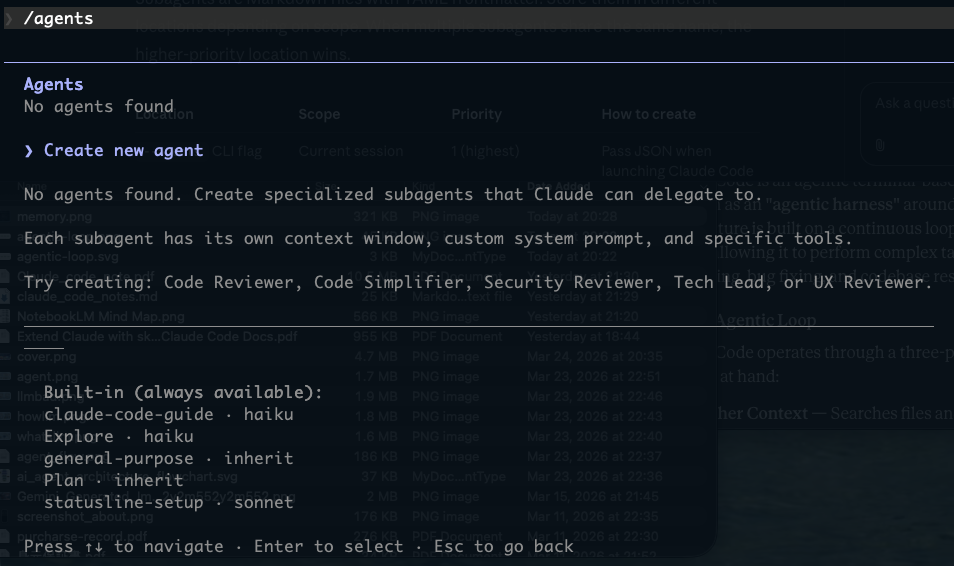Click the navigate up-down arrows hint
This screenshot has width=954, height=566.
(x=123, y=546)
